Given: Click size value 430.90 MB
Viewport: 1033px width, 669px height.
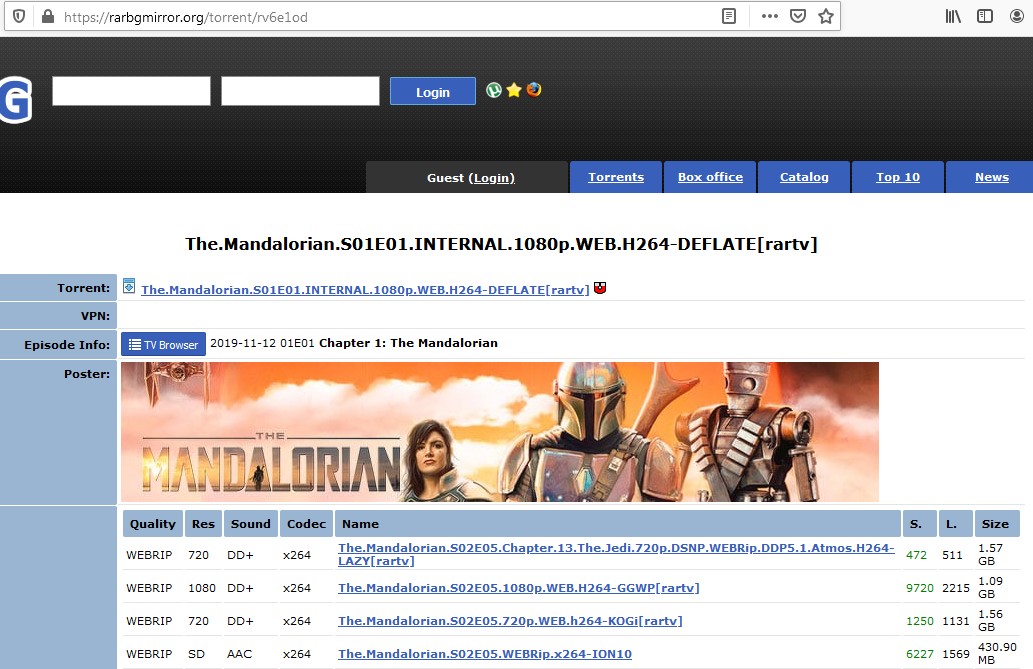Looking at the screenshot, I should 997,653.
